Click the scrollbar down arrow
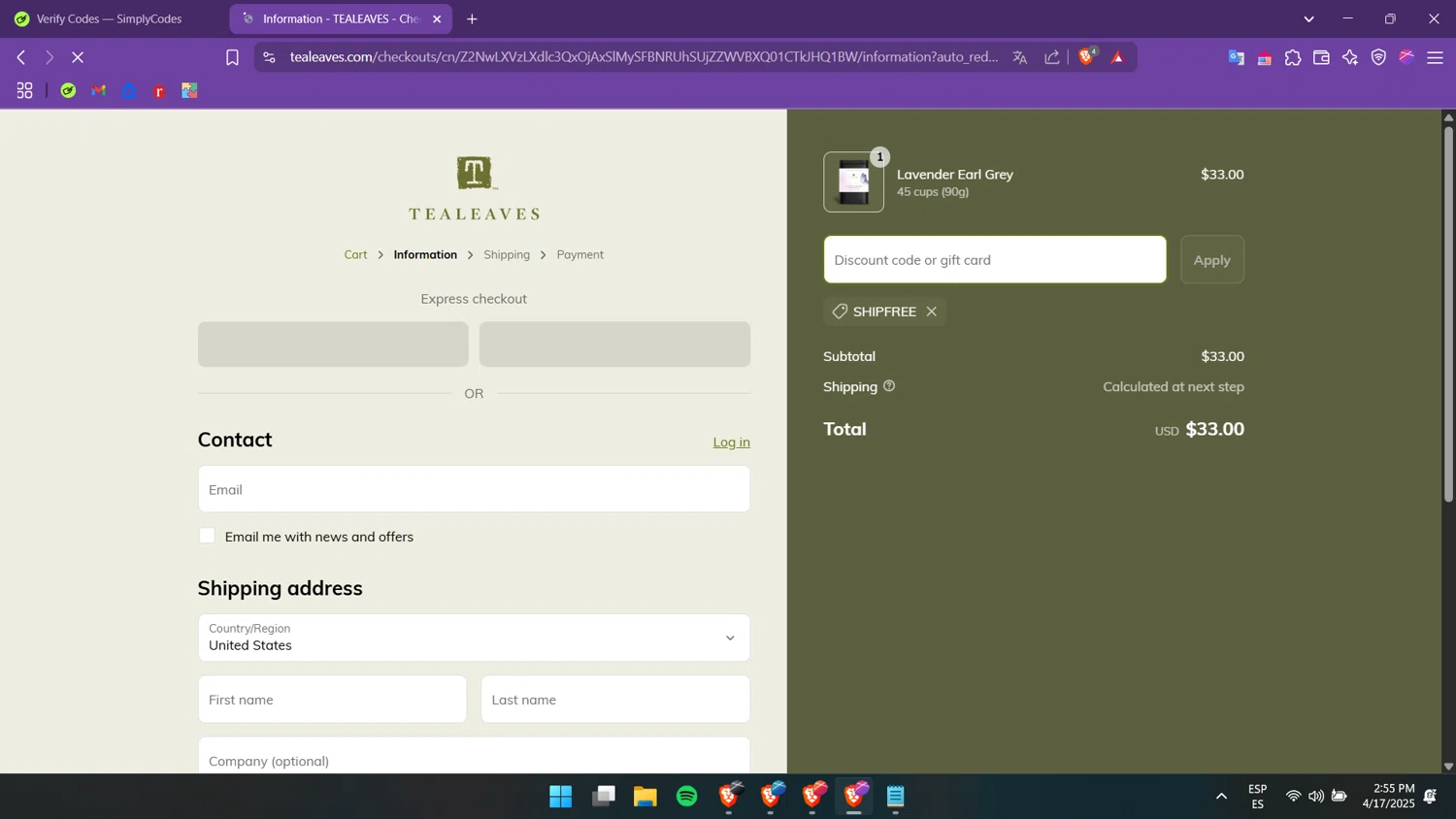 1448,767
